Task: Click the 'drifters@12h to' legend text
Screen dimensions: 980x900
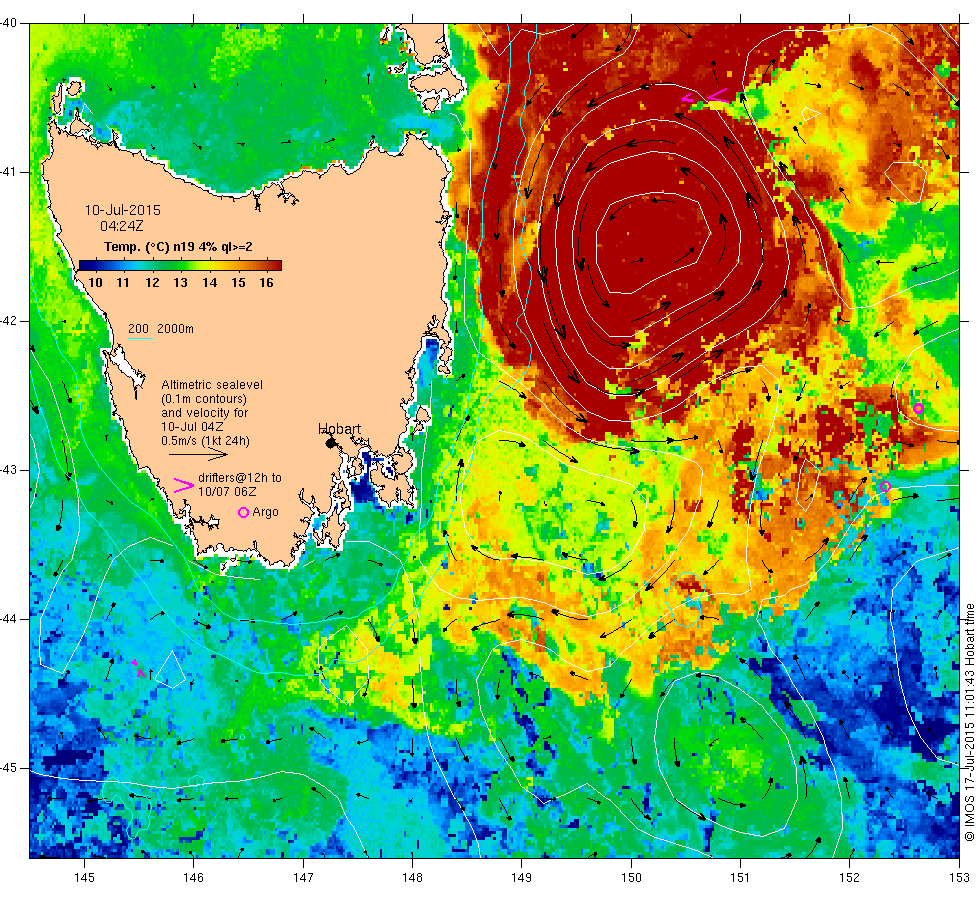Action: coord(240,478)
